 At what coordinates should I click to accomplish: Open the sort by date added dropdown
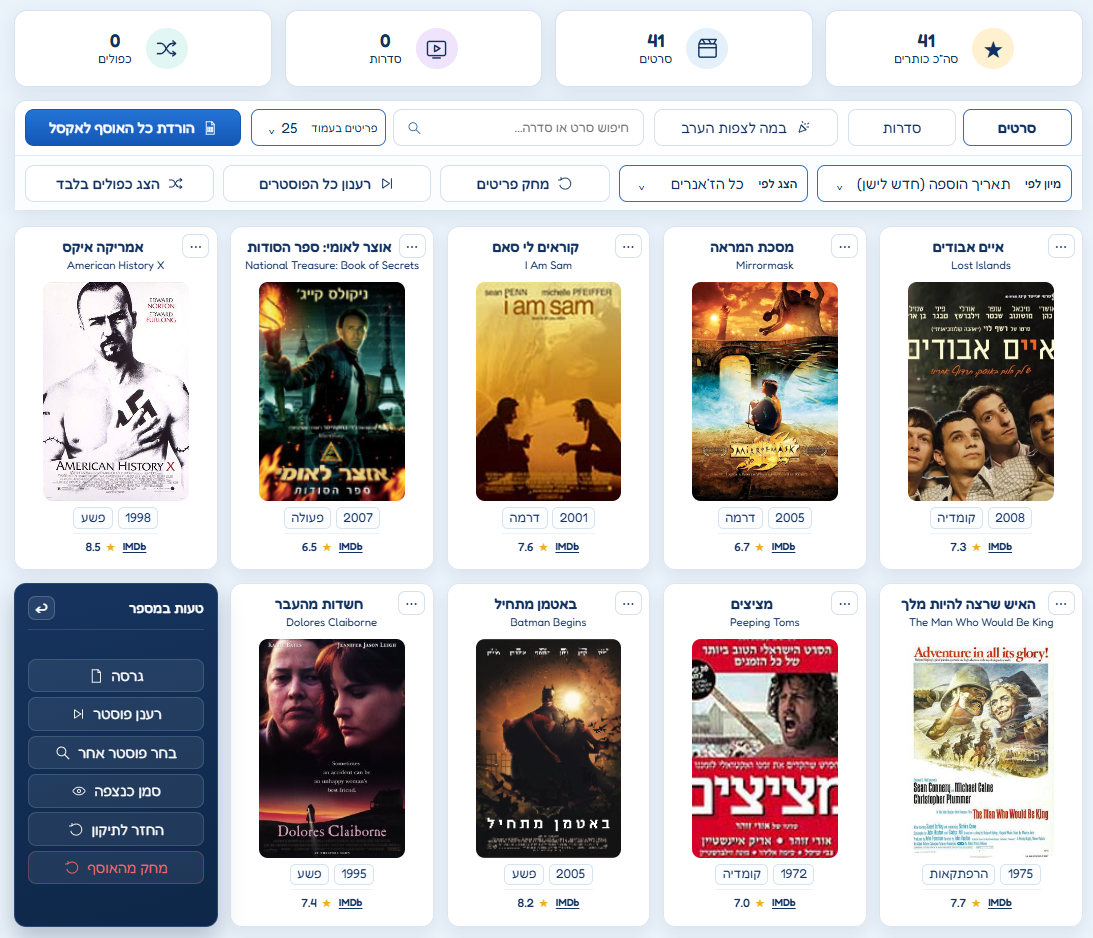click(944, 184)
